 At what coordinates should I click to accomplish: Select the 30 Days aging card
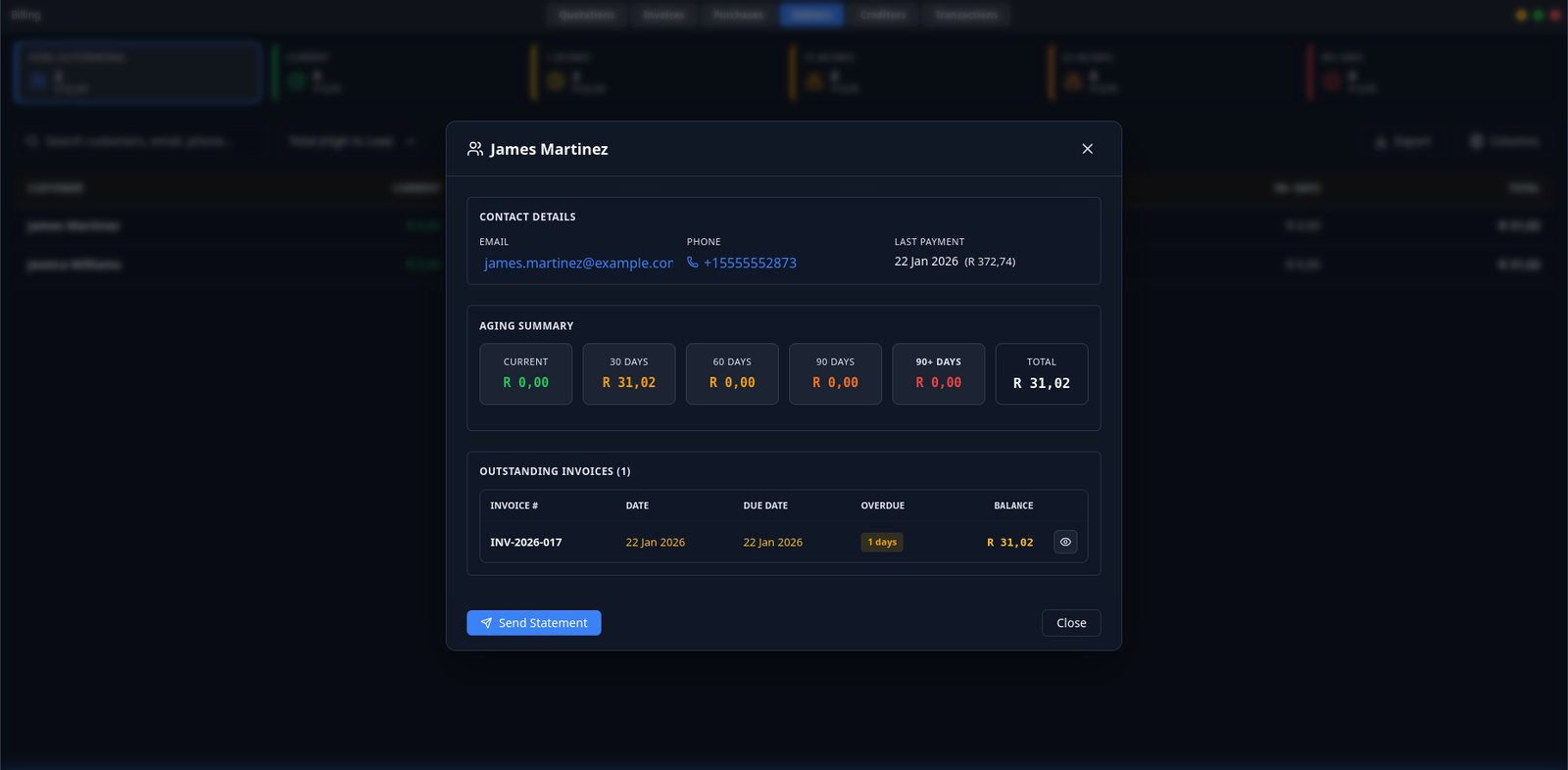coord(628,373)
